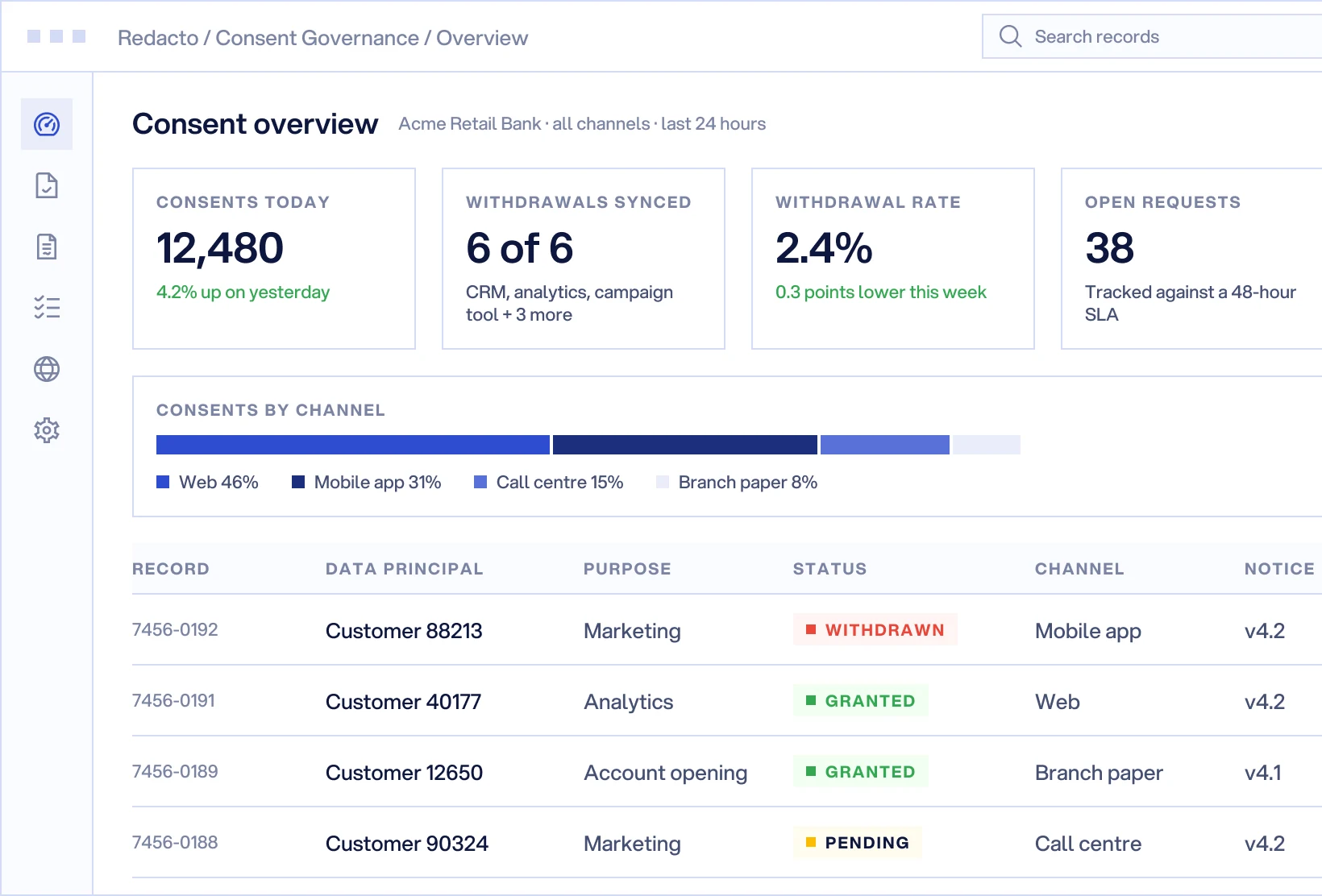Click the Web segment of channel bar

tap(353, 445)
